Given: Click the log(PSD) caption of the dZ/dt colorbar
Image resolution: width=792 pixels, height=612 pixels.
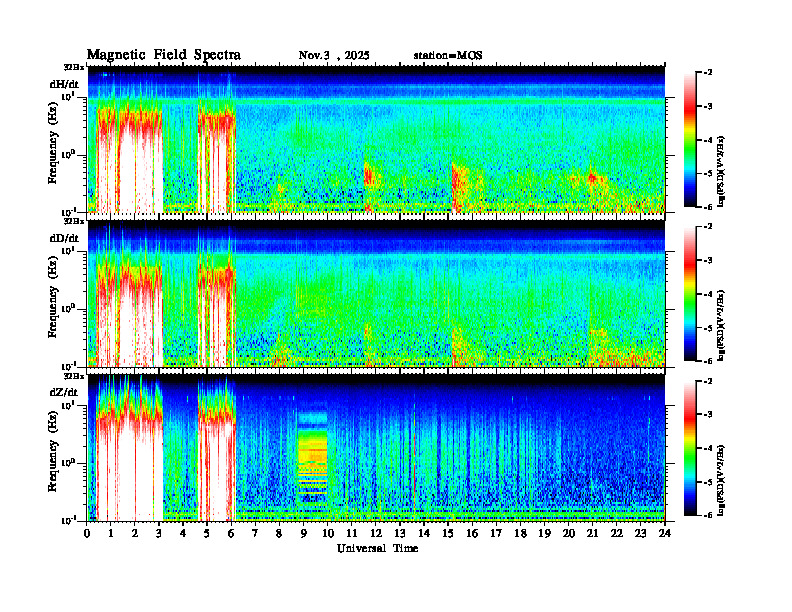Looking at the screenshot, I should (721, 480).
